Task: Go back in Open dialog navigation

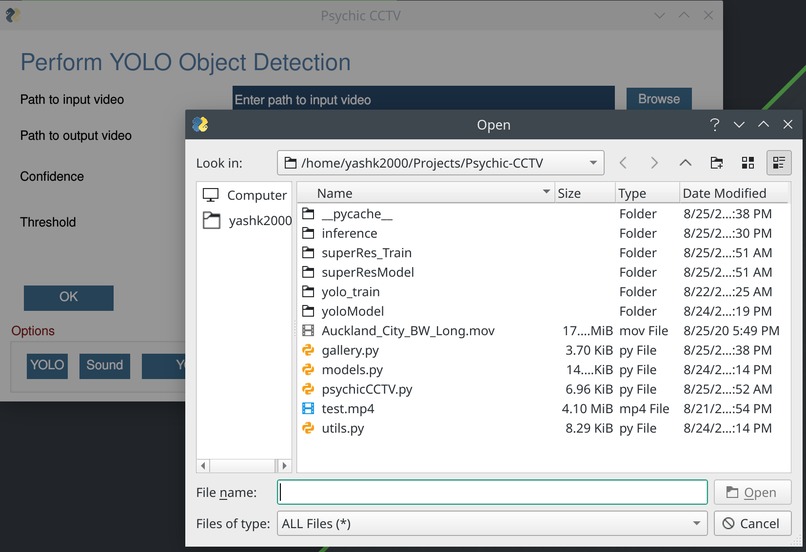Action: [623, 163]
